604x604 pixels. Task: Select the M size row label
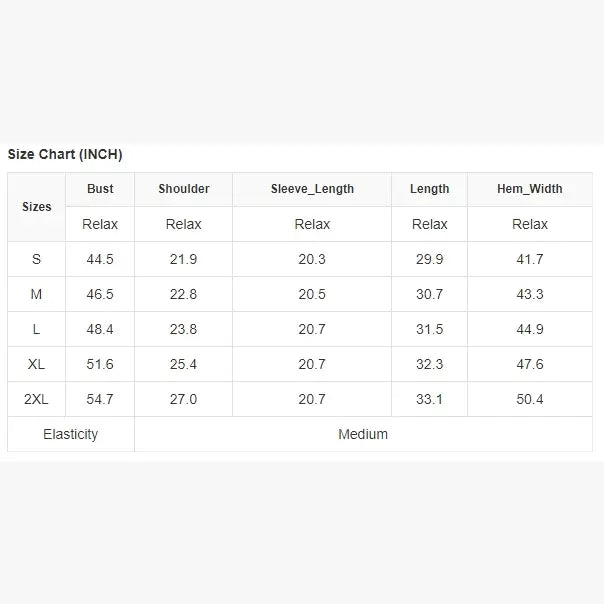36,294
